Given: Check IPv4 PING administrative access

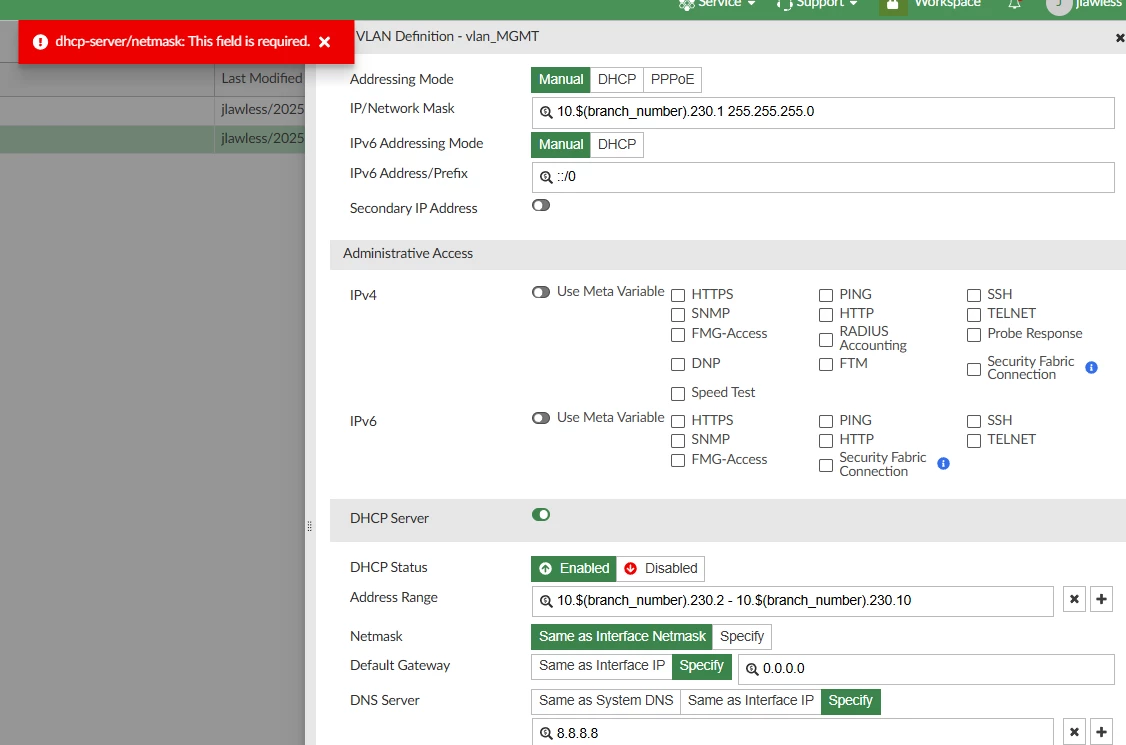Looking at the screenshot, I should (826, 295).
